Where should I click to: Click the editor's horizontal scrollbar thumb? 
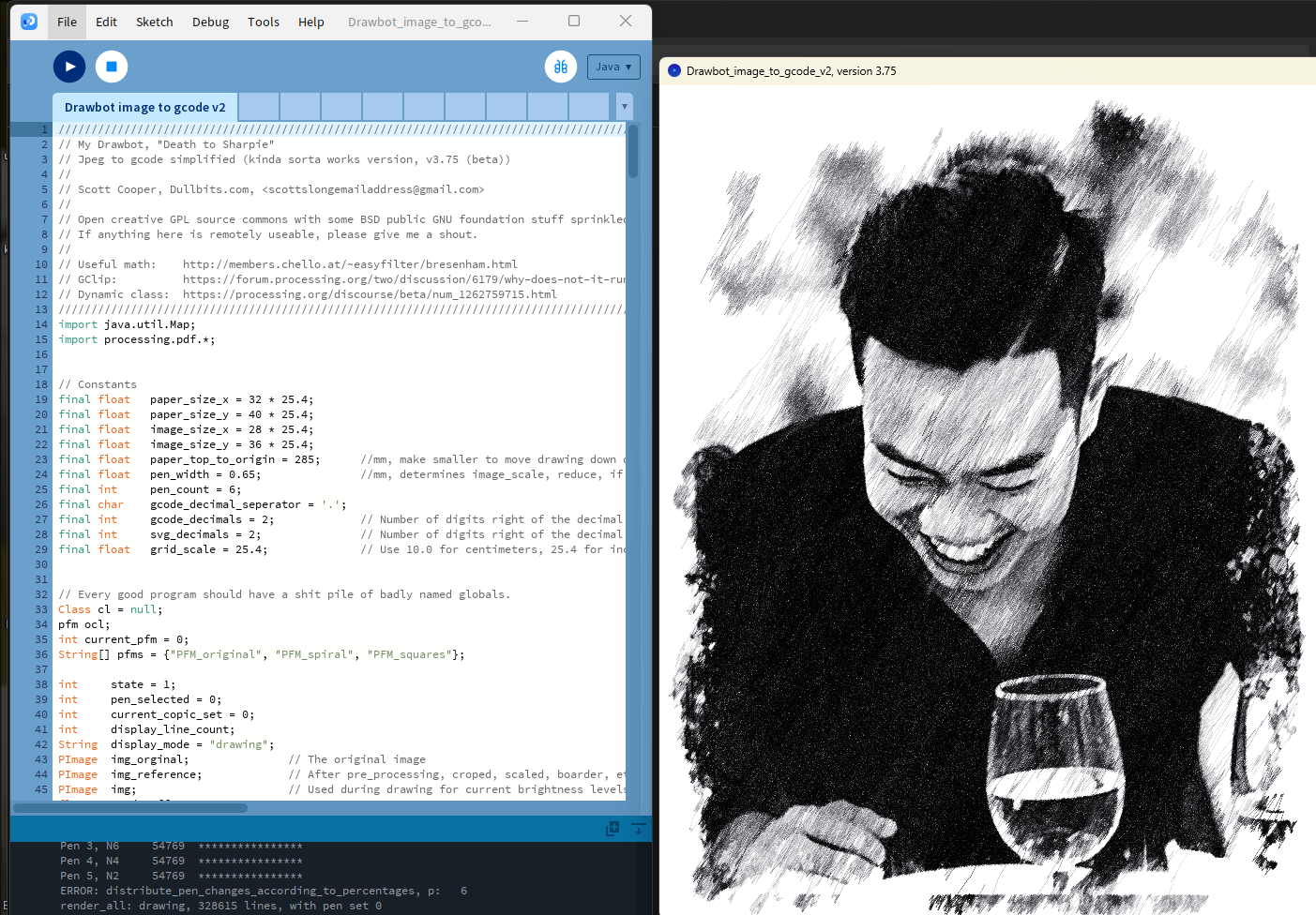coord(131,808)
